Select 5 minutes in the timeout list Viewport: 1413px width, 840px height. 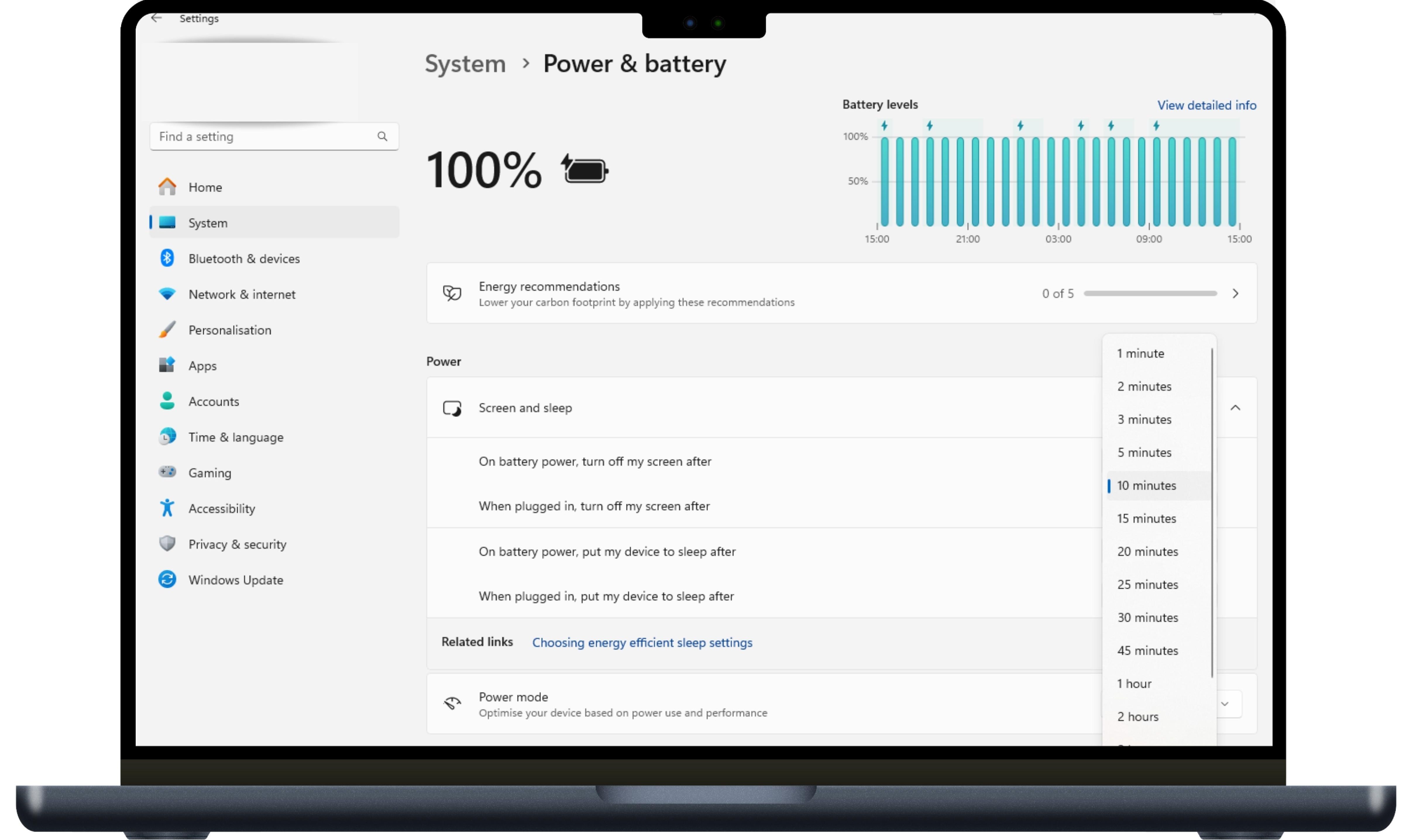point(1158,452)
